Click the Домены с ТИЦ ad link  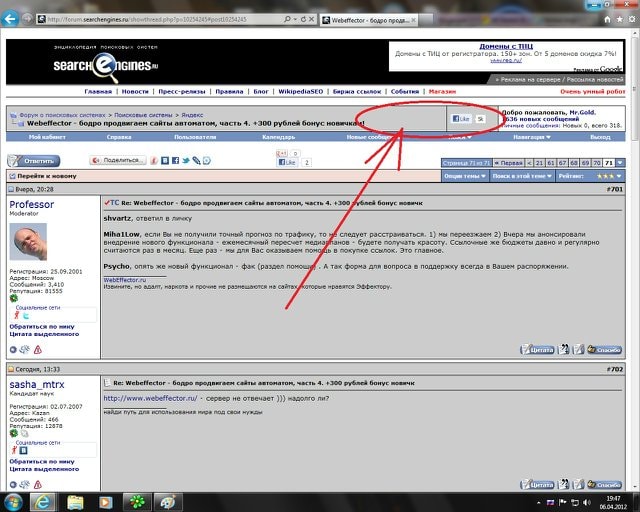pyautogui.click(x=506, y=46)
